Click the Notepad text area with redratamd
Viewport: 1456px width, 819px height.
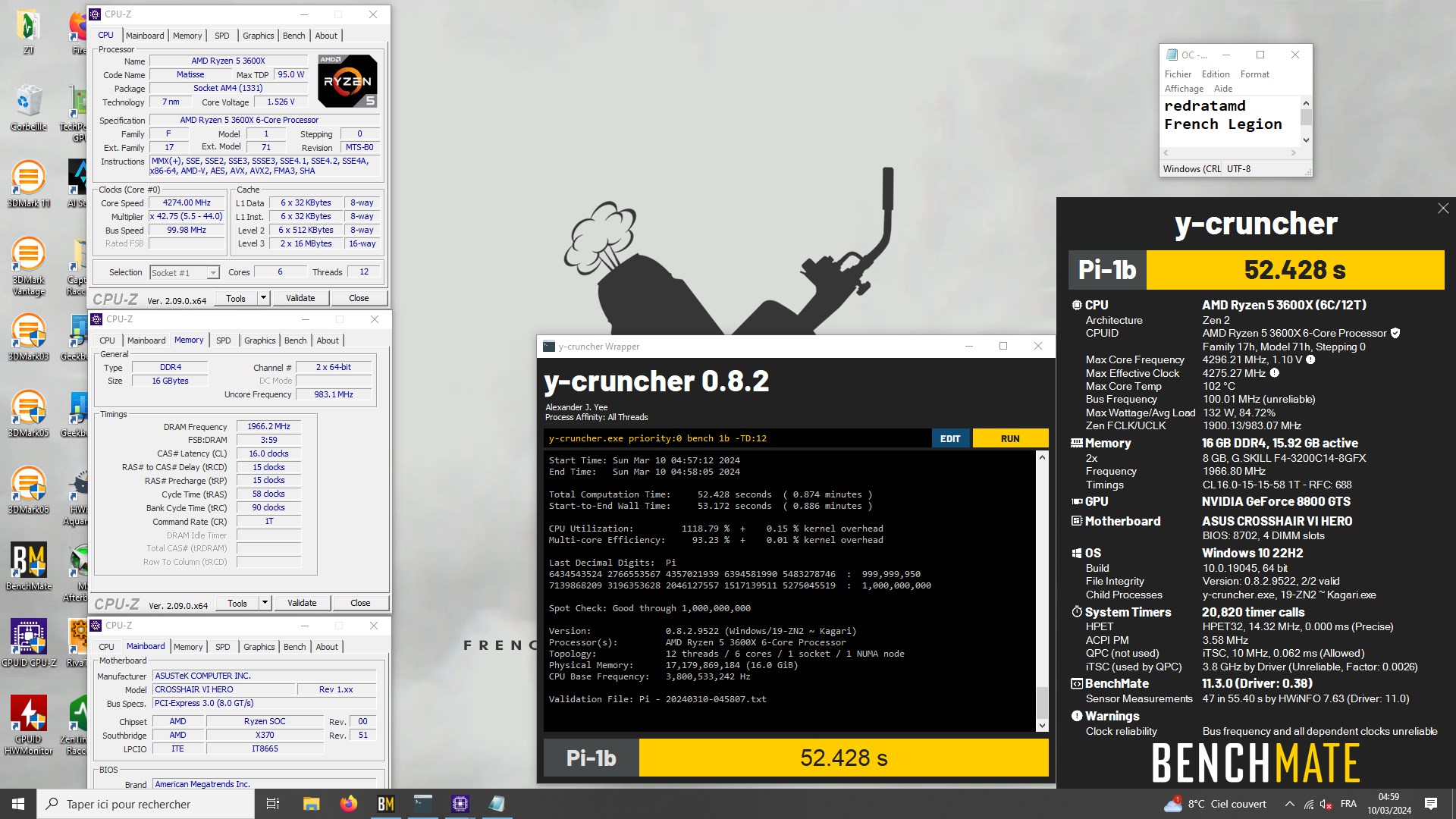click(1230, 121)
